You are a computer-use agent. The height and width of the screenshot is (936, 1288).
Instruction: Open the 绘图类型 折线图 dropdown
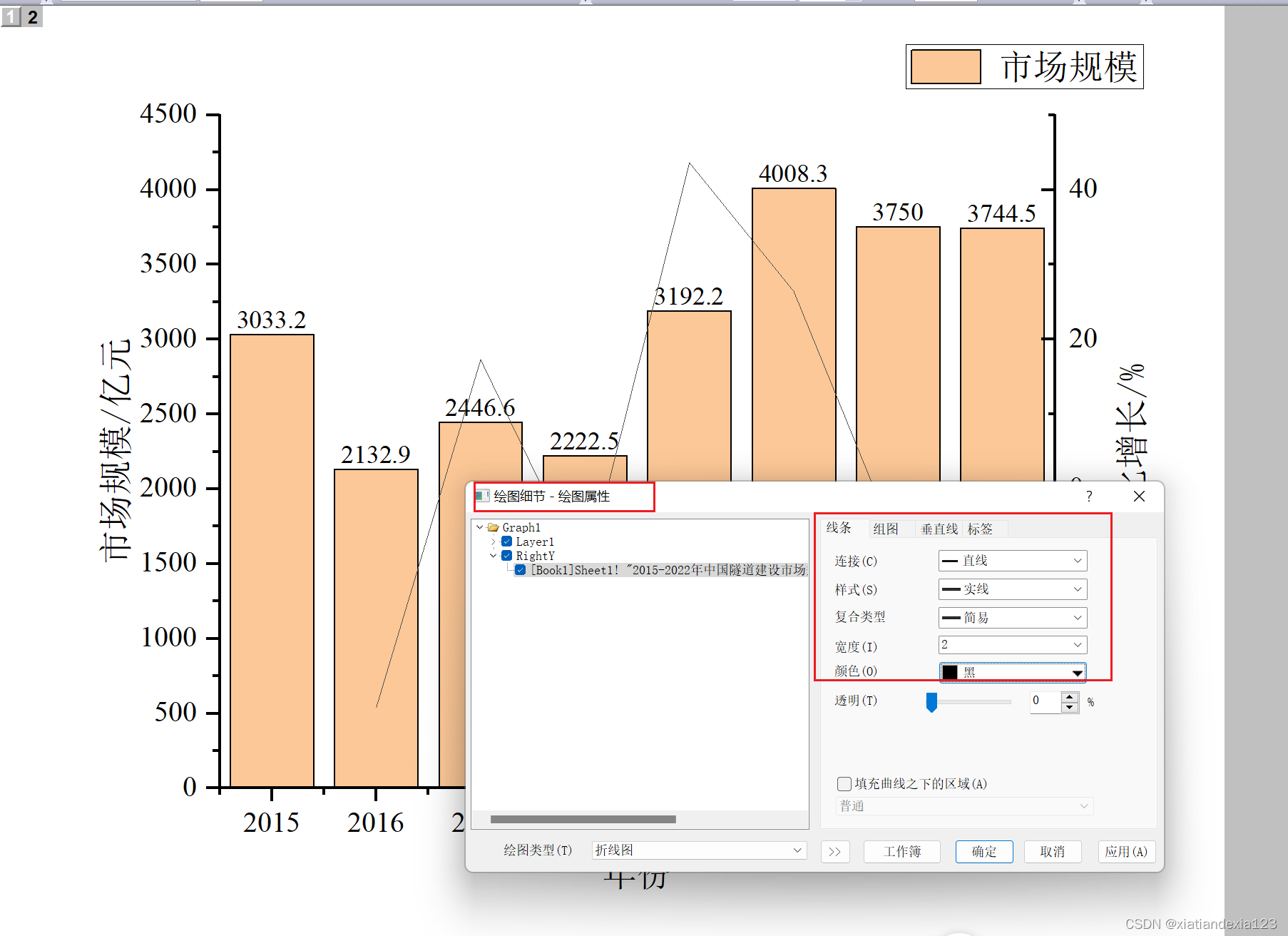click(x=699, y=850)
